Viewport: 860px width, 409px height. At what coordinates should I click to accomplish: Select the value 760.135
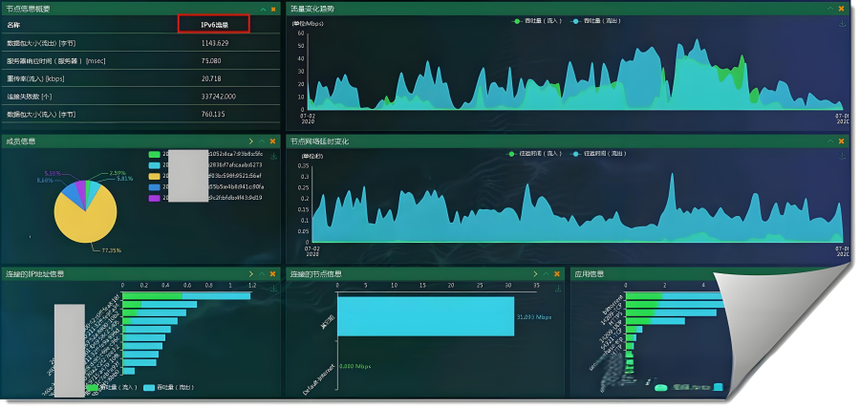tap(213, 114)
